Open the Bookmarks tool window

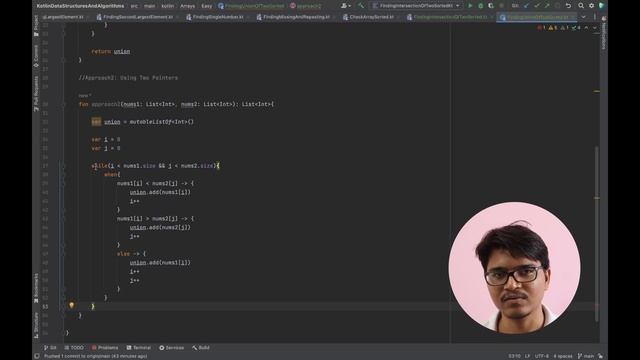[x=36, y=288]
